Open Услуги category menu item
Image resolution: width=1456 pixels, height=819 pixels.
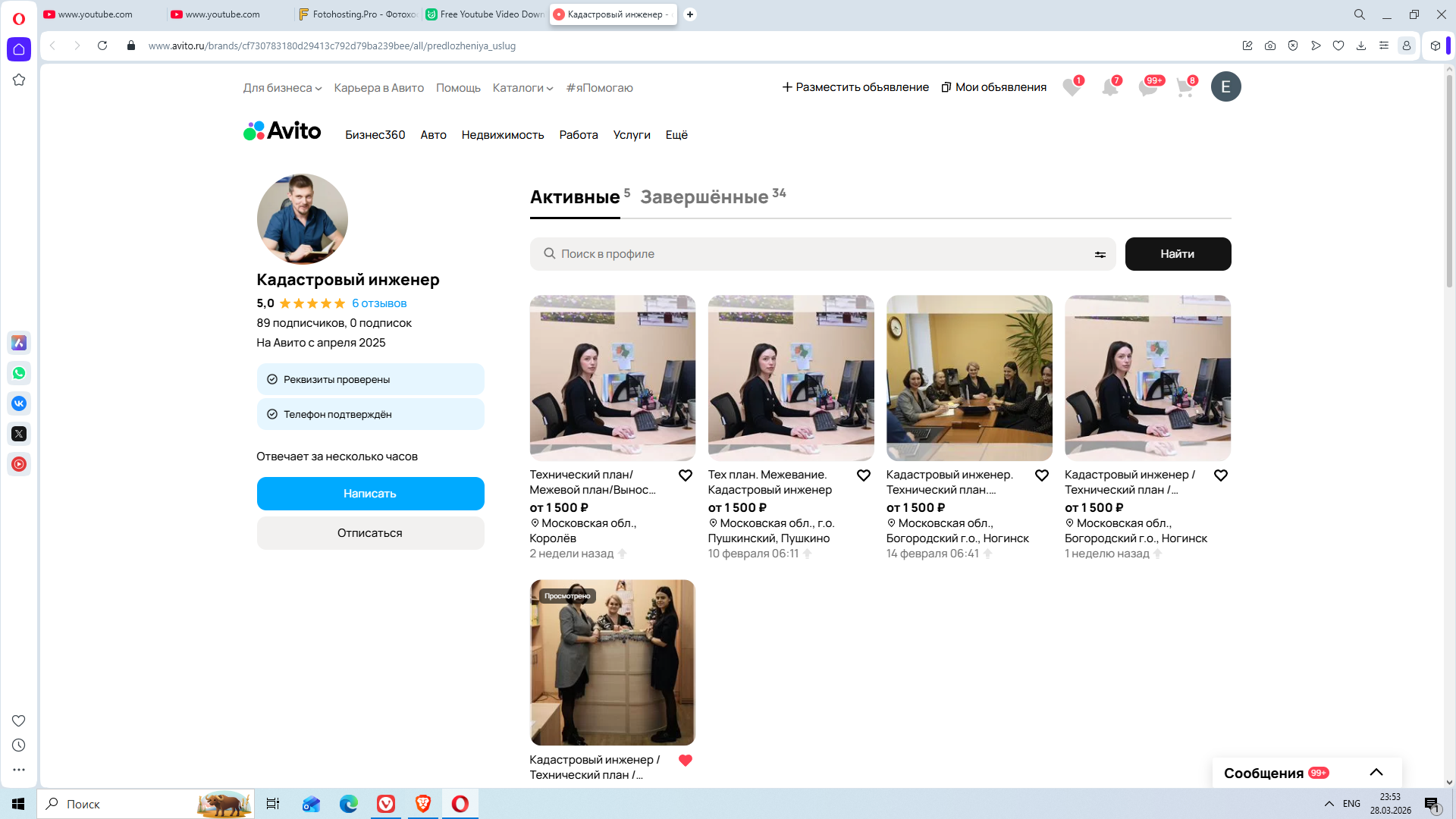point(632,135)
